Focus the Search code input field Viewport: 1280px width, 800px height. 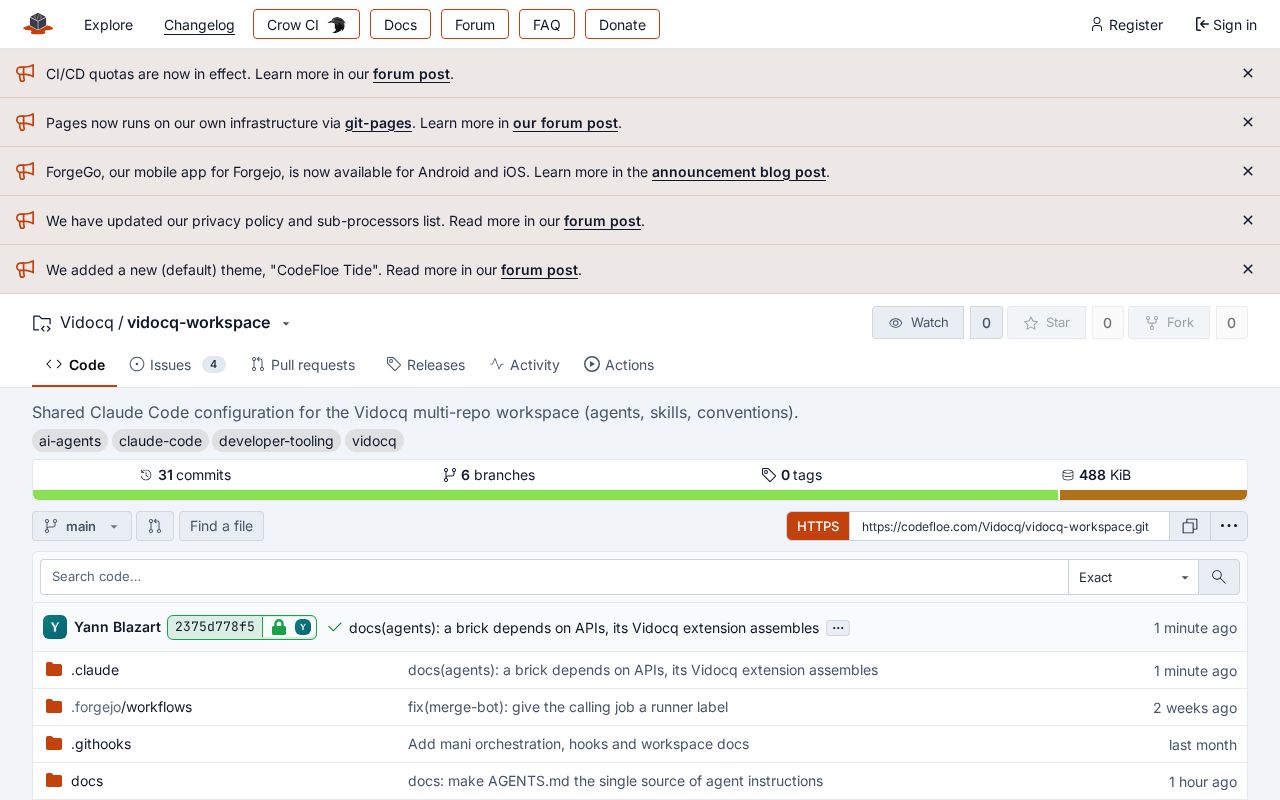554,577
